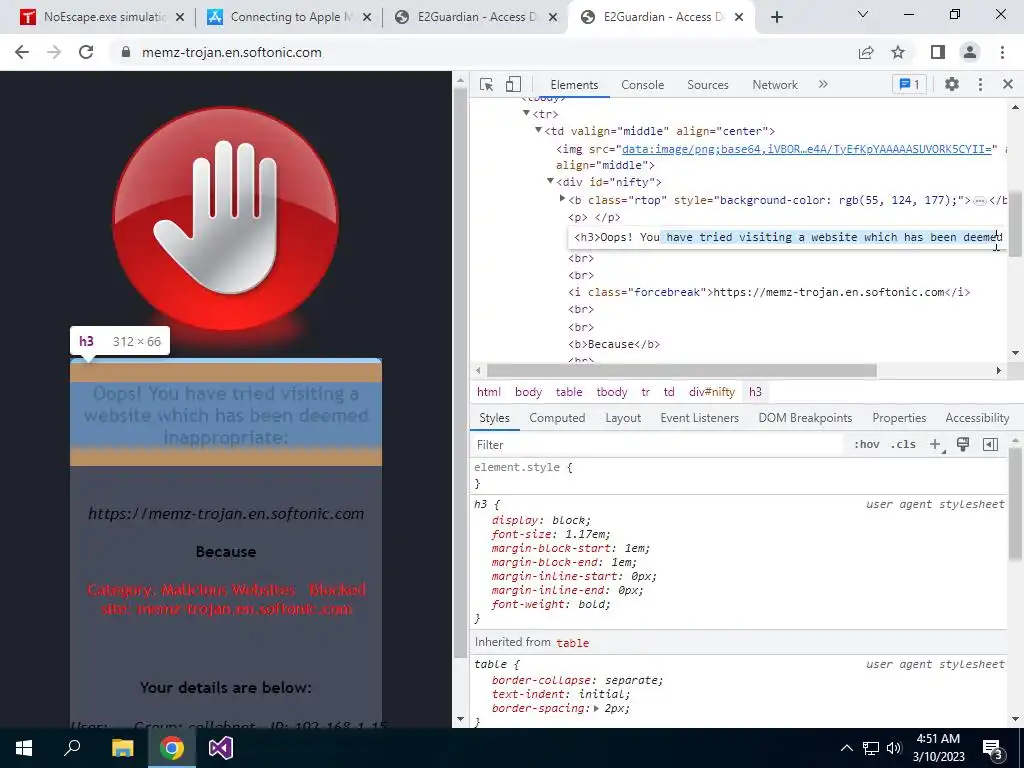Open Visual Studio from the taskbar

[x=221, y=748]
